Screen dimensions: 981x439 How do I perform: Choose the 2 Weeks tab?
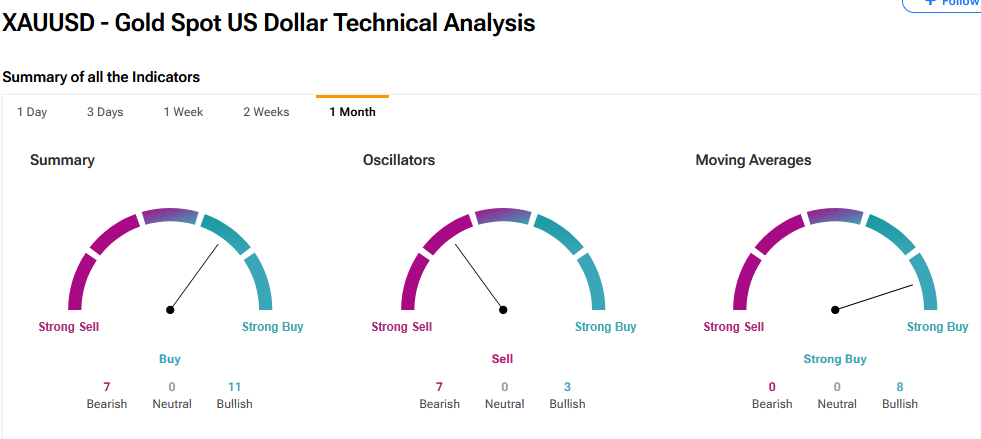pyautogui.click(x=266, y=112)
